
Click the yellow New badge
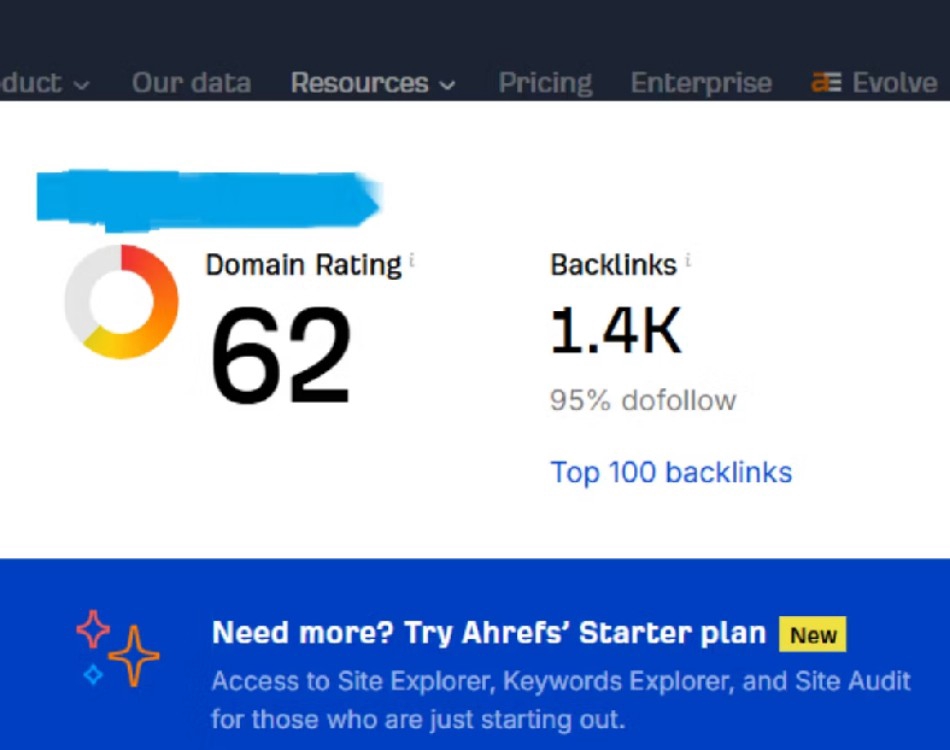coord(812,634)
